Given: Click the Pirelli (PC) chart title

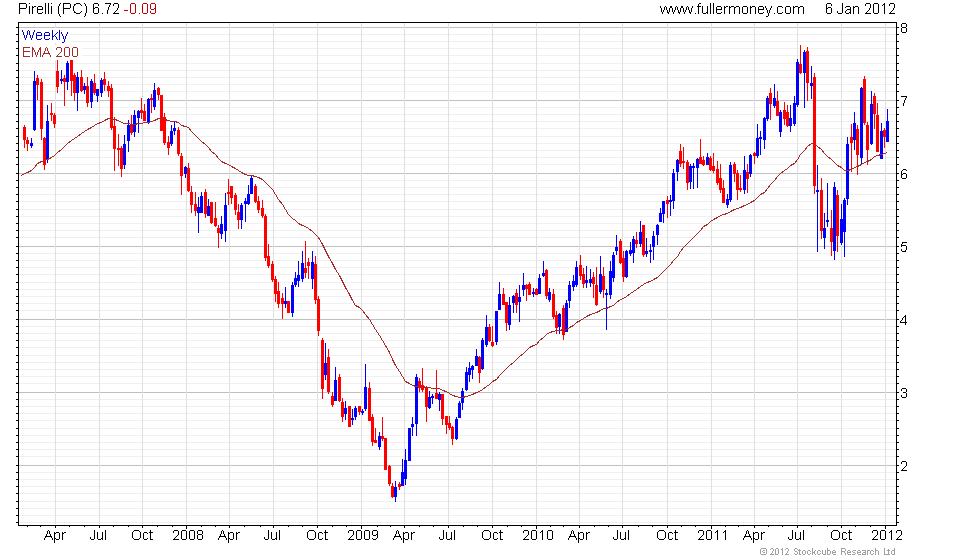Looking at the screenshot, I should tap(53, 9).
